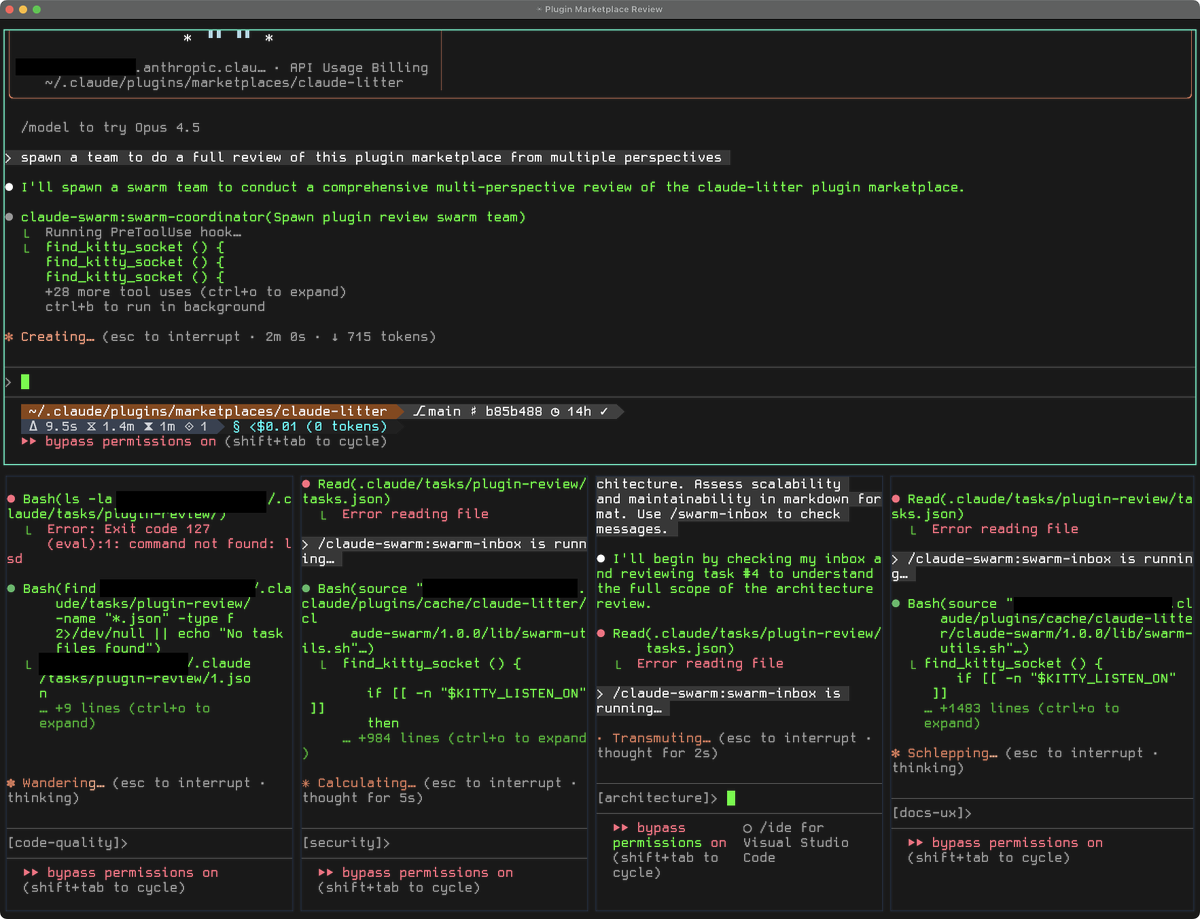Click "Error reading file" in security pane
This screenshot has width=1200, height=919.
tap(415, 514)
